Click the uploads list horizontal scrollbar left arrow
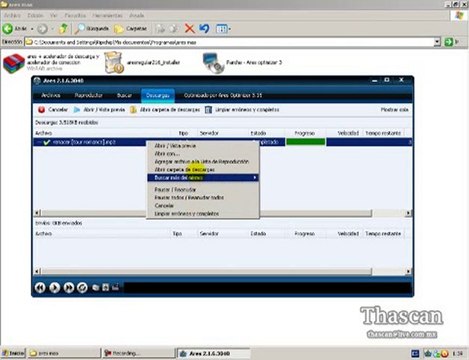469x360 pixels. (x=37, y=271)
